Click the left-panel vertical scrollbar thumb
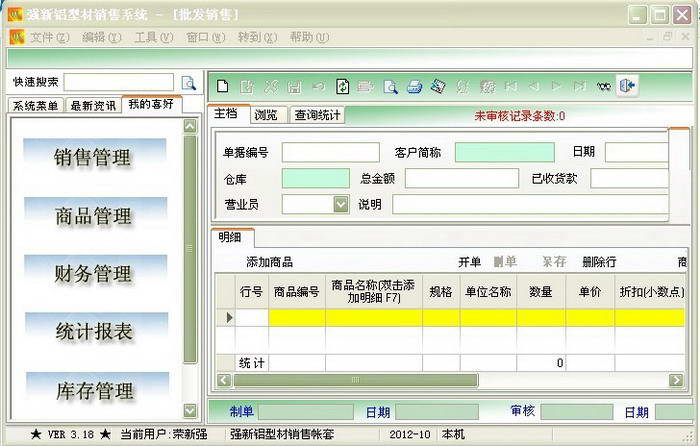Viewport: 700px width, 446px height. pyautogui.click(x=190, y=250)
